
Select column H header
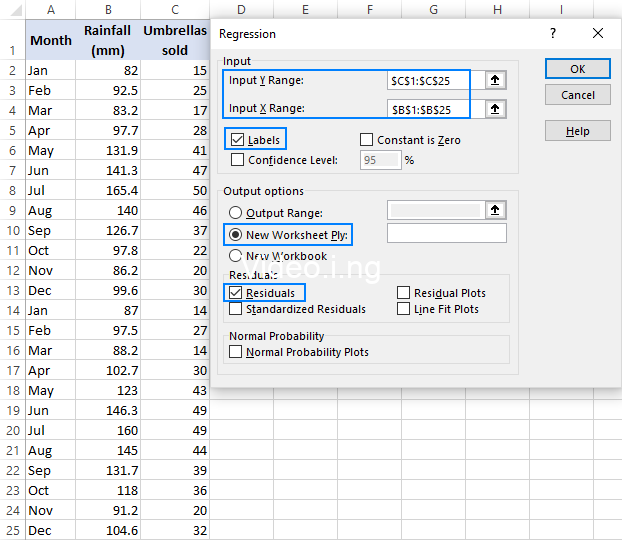click(497, 10)
